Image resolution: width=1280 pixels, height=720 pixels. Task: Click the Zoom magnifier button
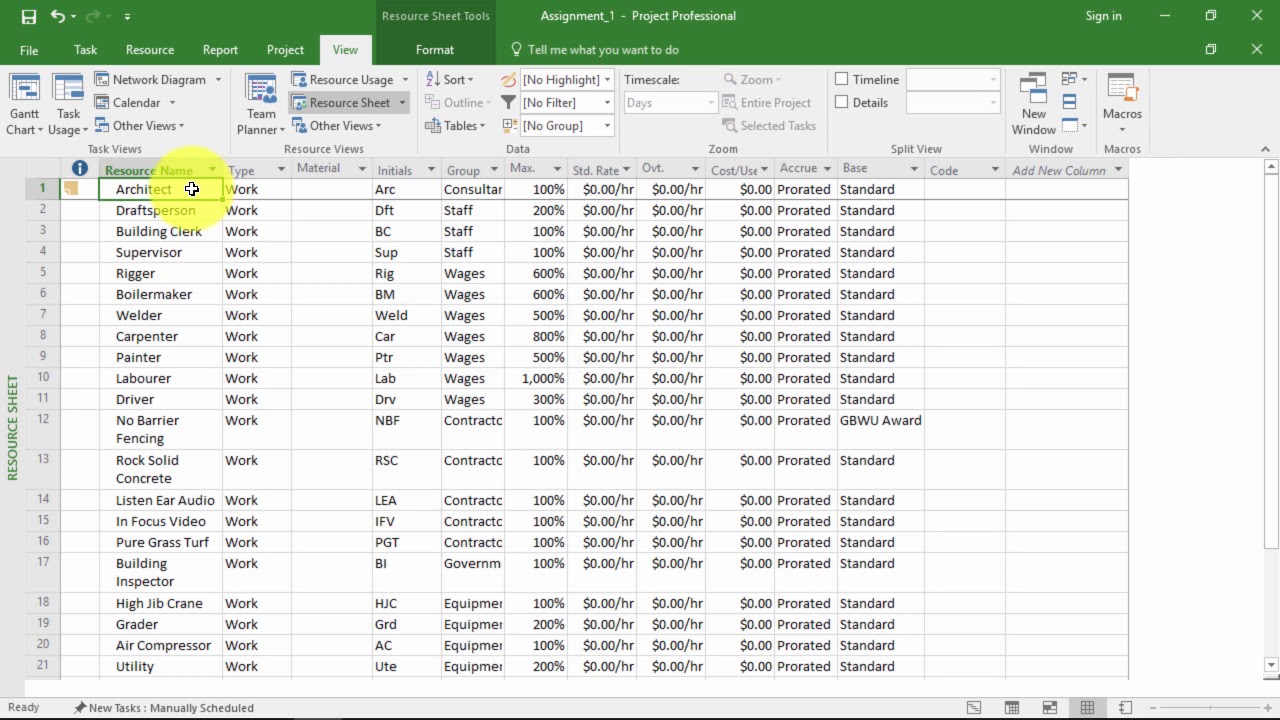coord(752,80)
